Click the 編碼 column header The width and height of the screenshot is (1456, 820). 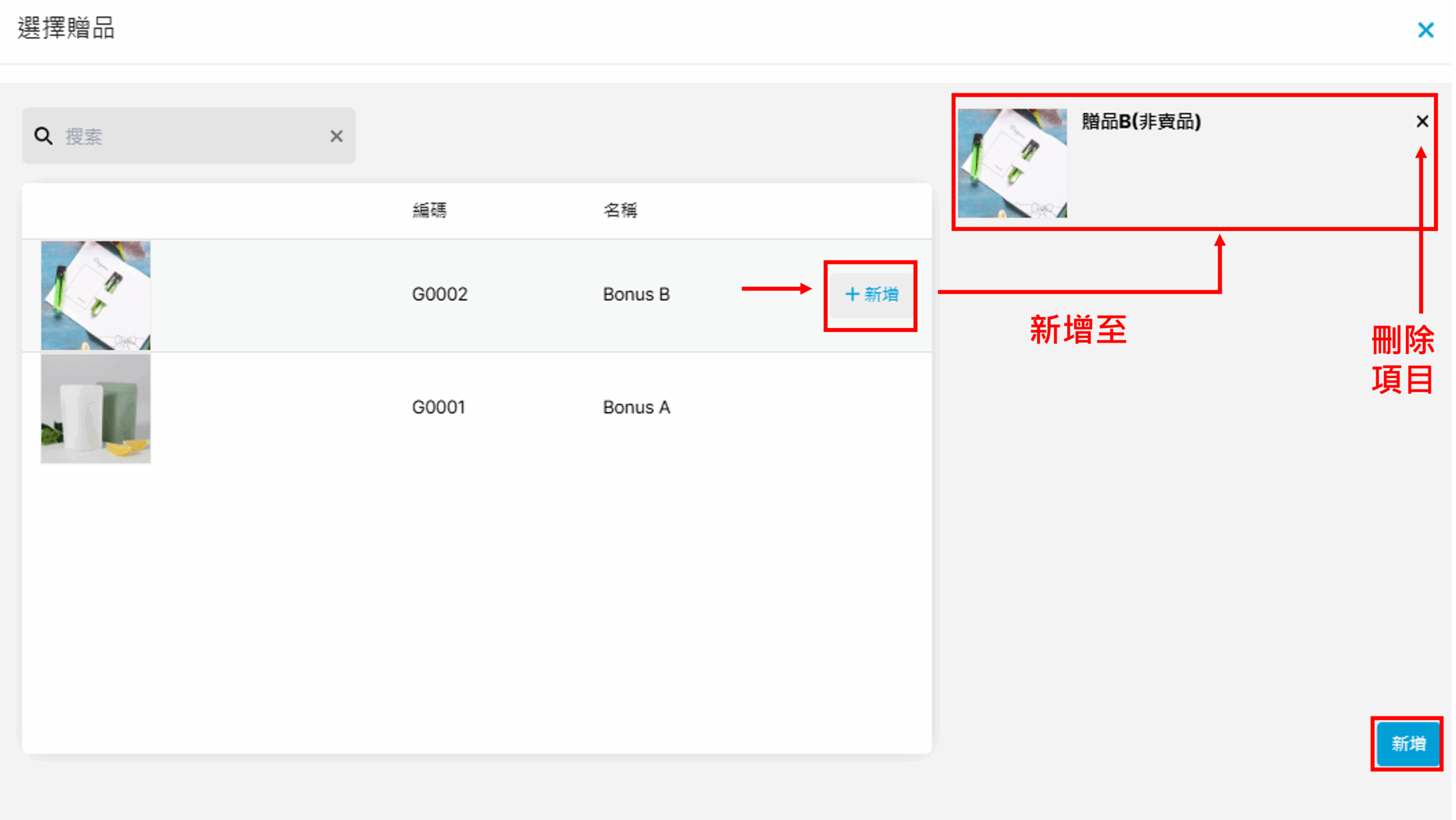[429, 210]
